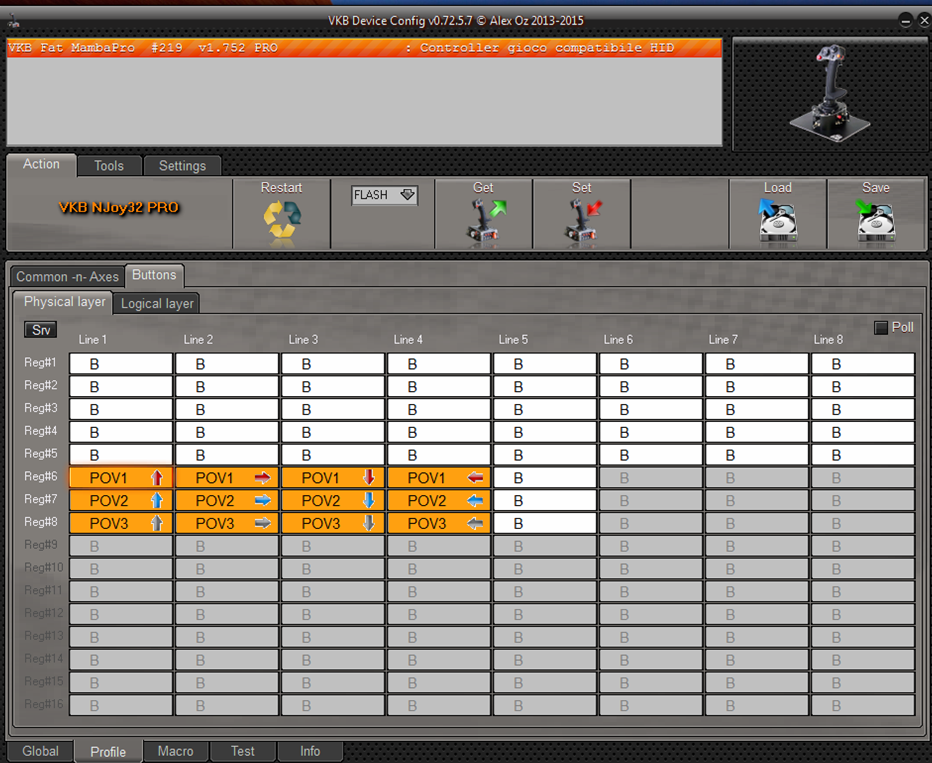The height and width of the screenshot is (763, 932).
Task: Select POV2 right arrow cell in Reg#7
Action: coord(227,500)
